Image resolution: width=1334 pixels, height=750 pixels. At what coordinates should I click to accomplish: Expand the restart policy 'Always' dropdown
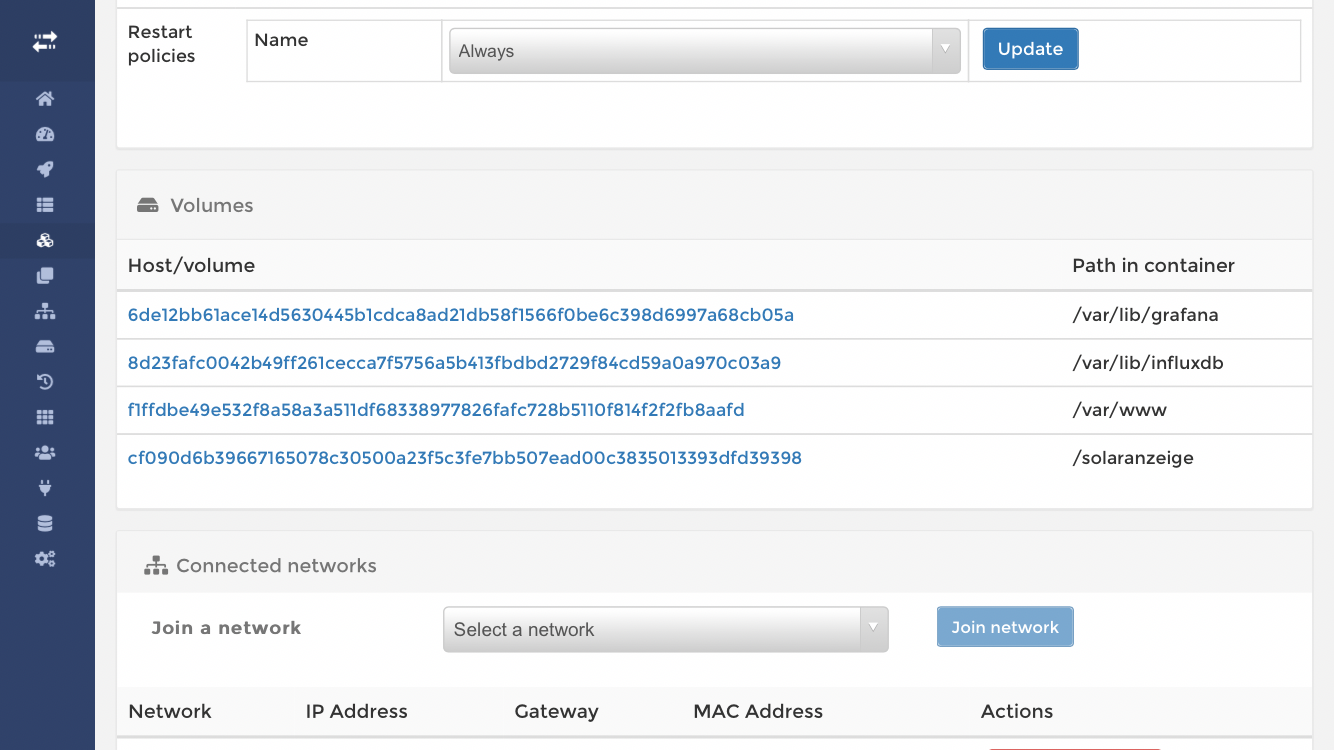click(704, 51)
